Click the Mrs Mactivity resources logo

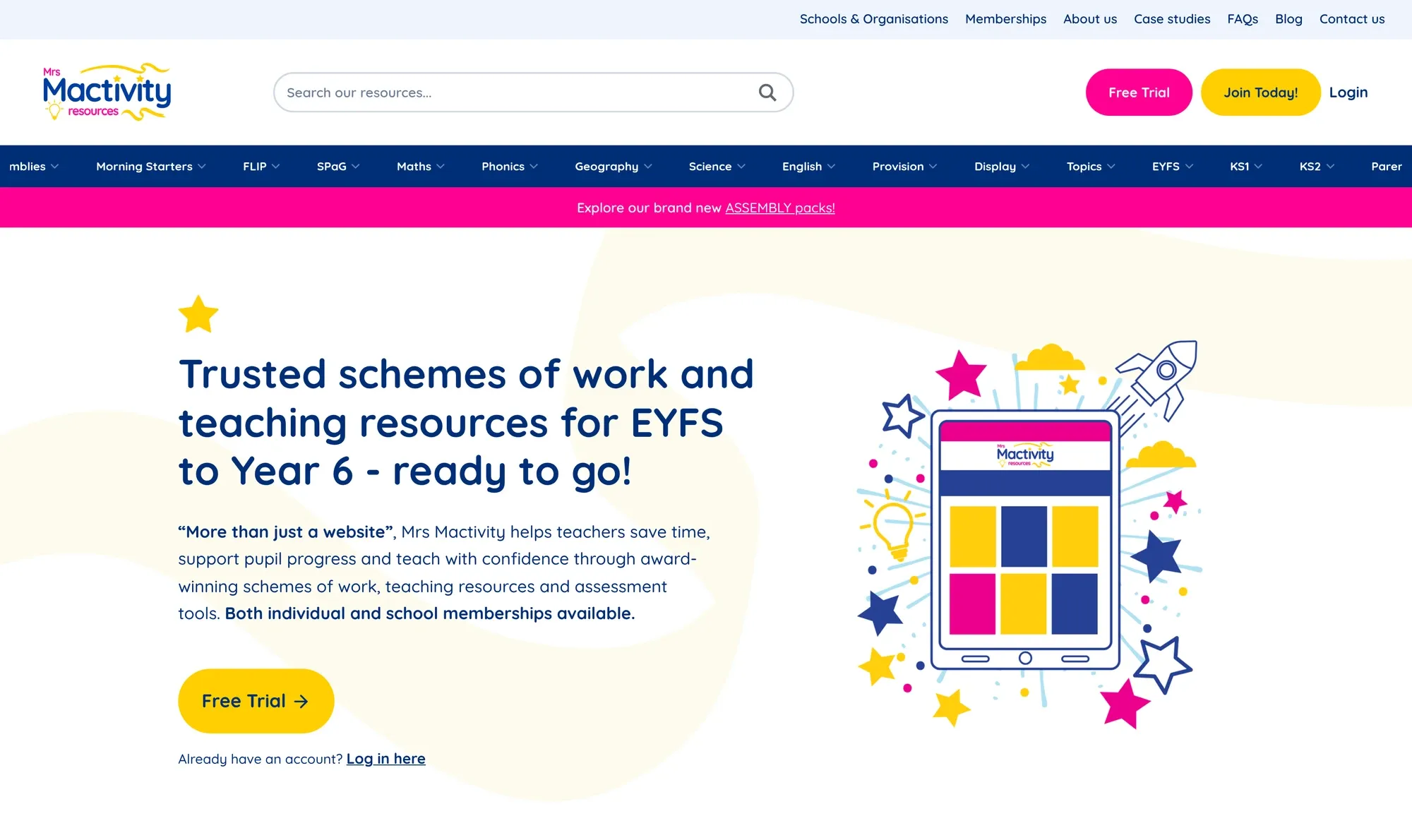click(x=107, y=92)
